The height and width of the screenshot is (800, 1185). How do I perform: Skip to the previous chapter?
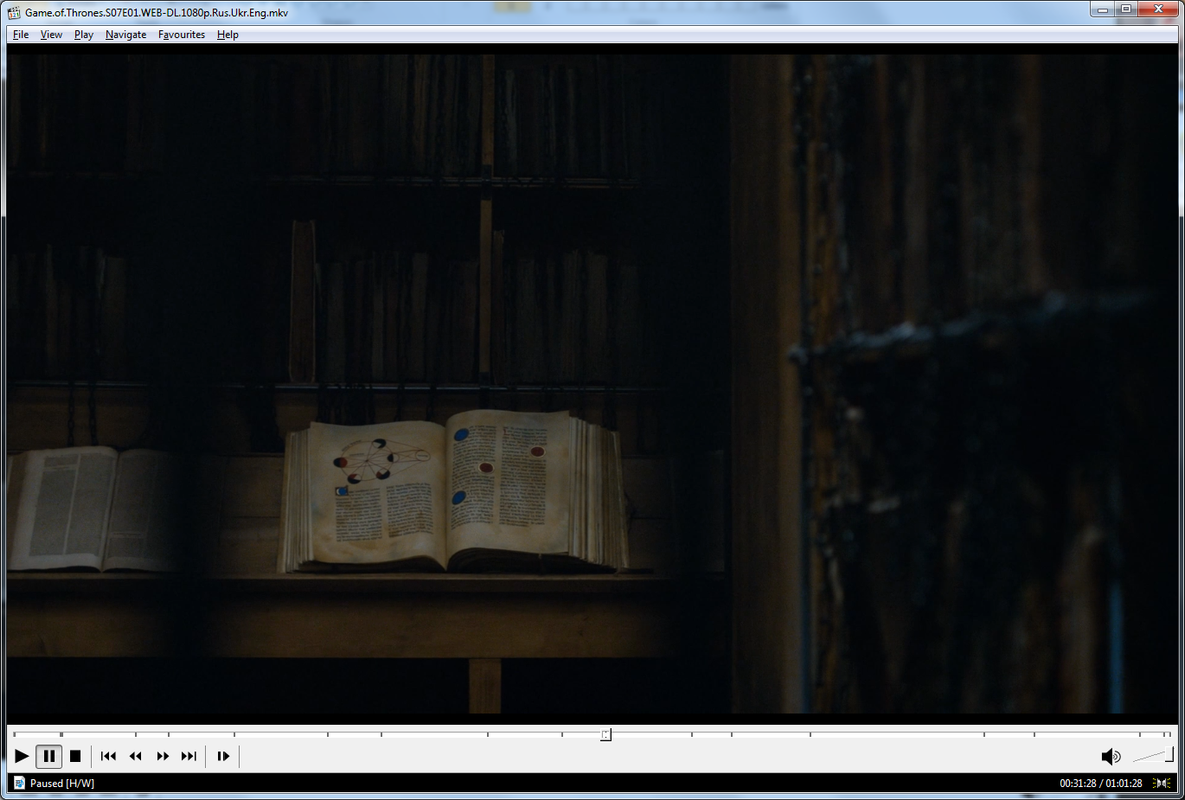click(x=108, y=756)
